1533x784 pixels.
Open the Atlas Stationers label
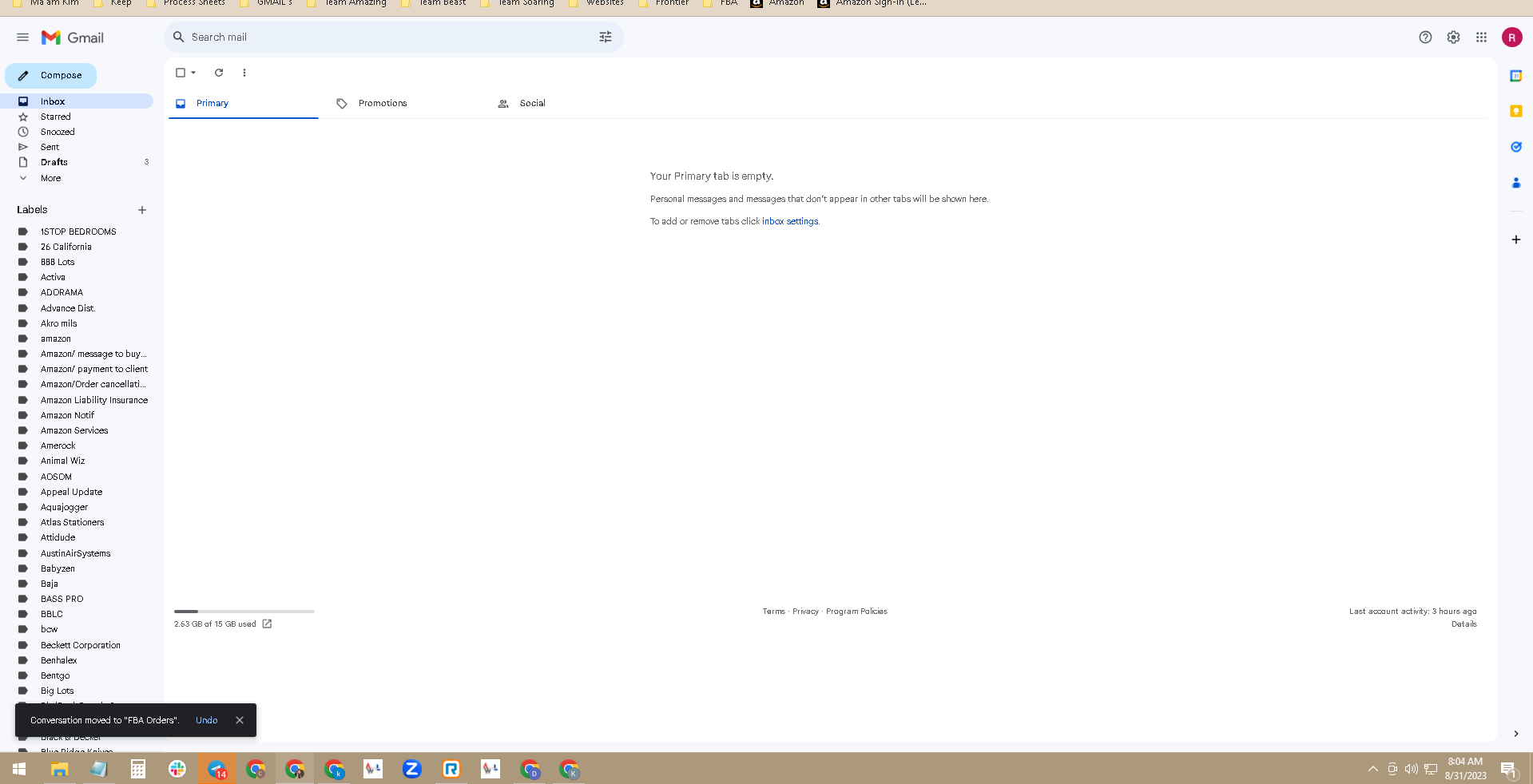click(72, 522)
